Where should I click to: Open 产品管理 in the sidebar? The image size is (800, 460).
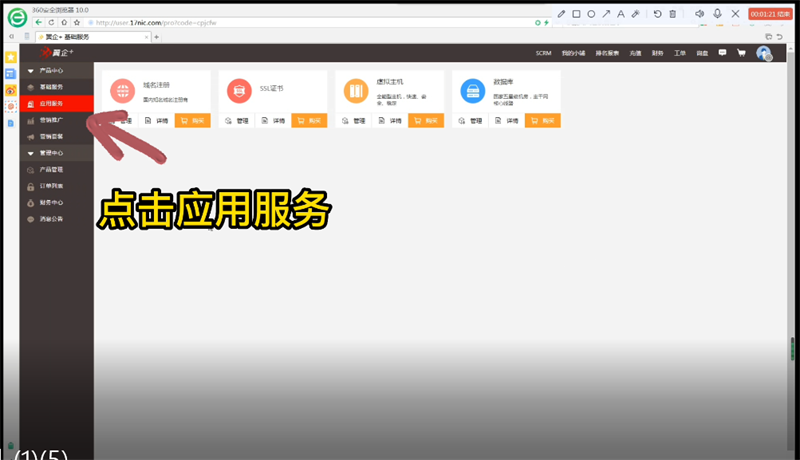57,169
